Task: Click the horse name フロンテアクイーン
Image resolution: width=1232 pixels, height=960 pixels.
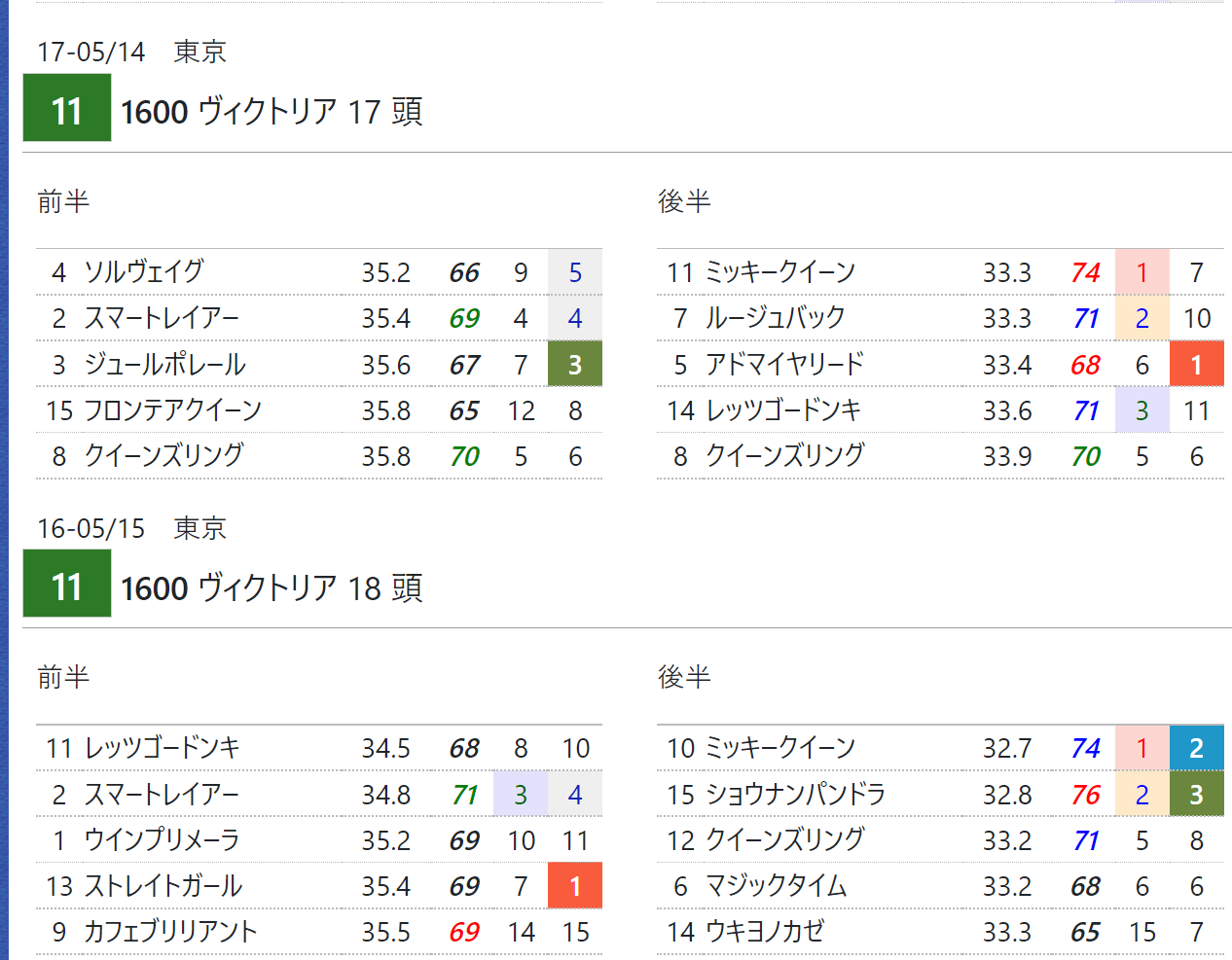Action: (x=172, y=410)
